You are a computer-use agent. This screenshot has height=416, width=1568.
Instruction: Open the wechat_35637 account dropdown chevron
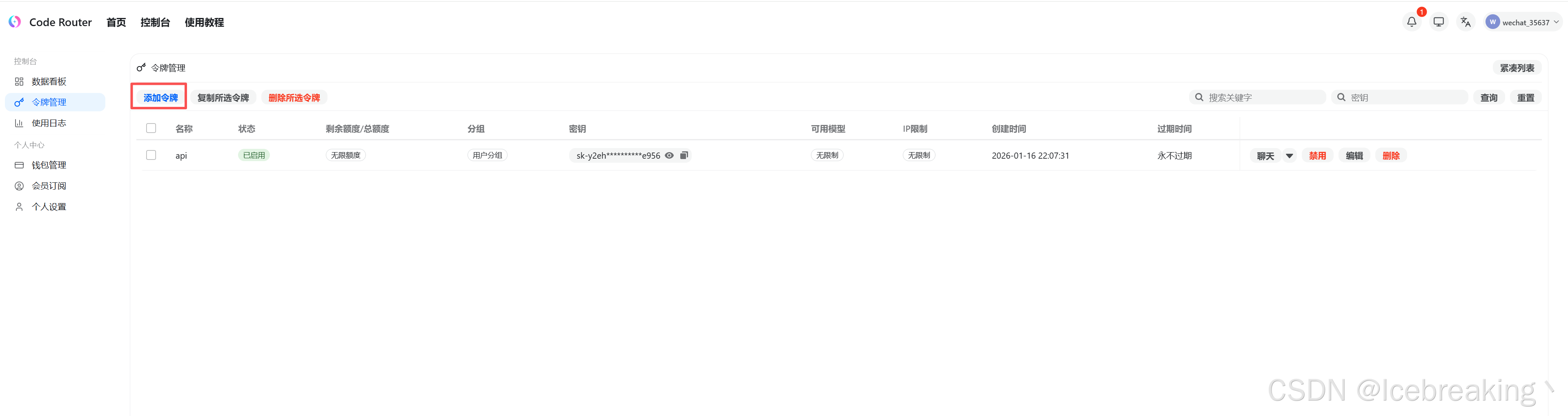click(x=1557, y=22)
